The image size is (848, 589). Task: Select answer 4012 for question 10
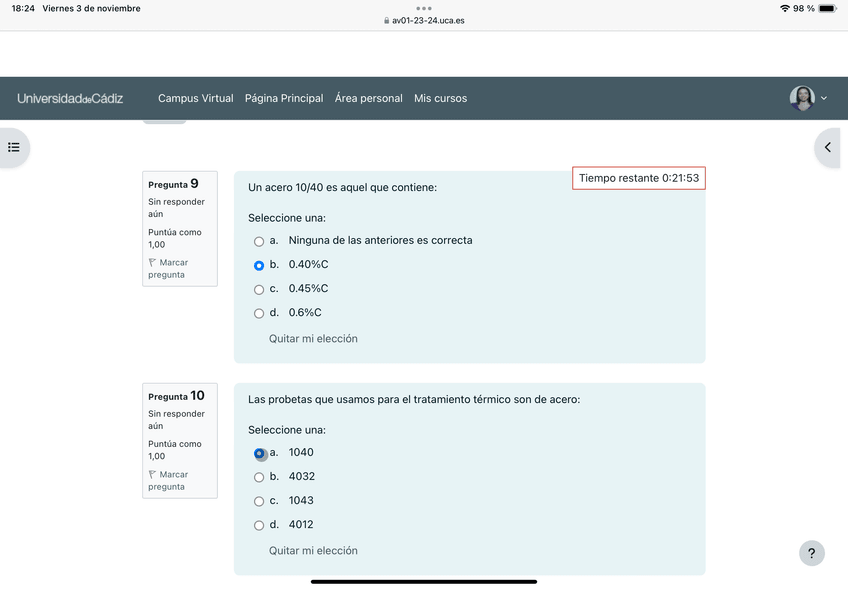pos(259,525)
